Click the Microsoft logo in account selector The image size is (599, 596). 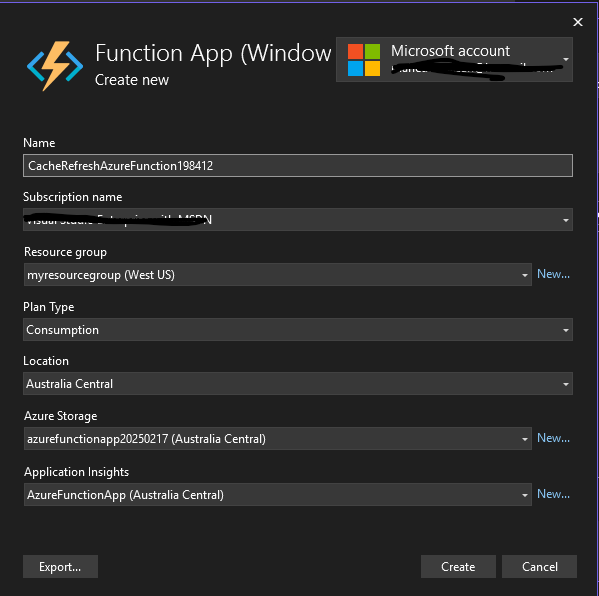tap(364, 60)
